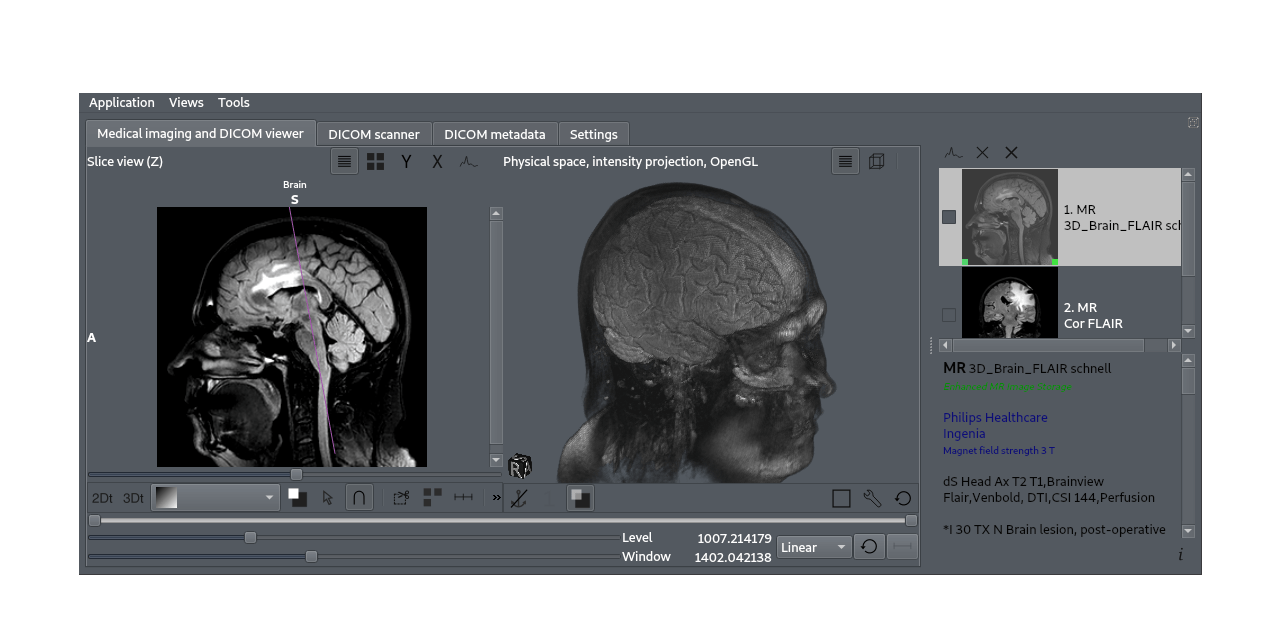
Task: Check the Cor FLAIR series checkbox
Action: tap(949, 315)
